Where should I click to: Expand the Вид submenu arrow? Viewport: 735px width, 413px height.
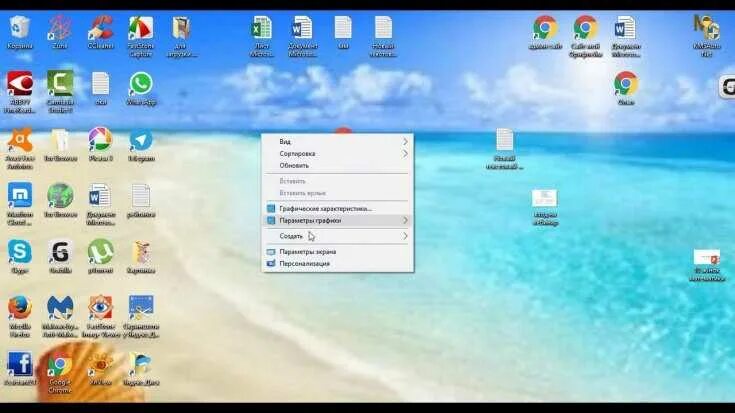pos(405,141)
